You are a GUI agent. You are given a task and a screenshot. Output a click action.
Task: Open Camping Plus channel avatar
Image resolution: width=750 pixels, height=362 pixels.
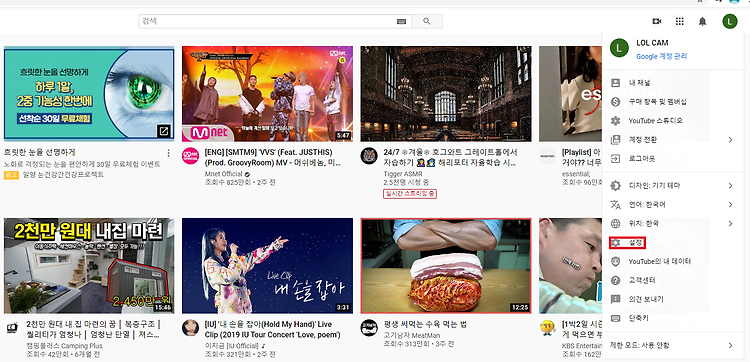coord(12,328)
